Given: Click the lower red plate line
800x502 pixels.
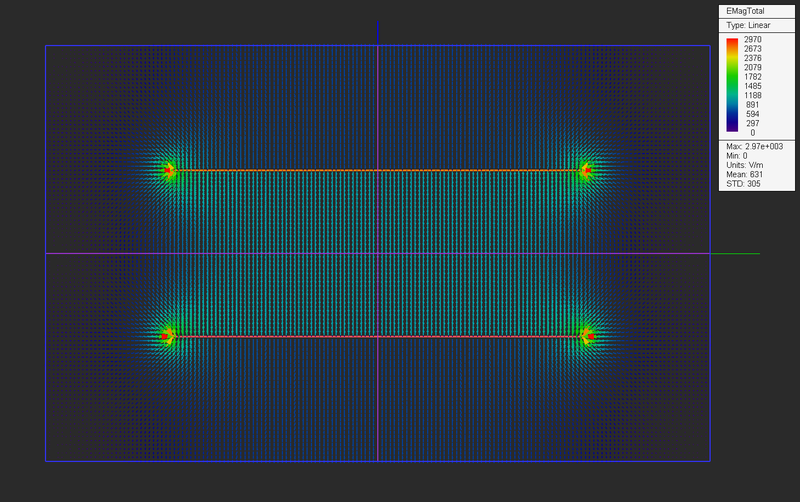Looking at the screenshot, I should pos(378,336).
